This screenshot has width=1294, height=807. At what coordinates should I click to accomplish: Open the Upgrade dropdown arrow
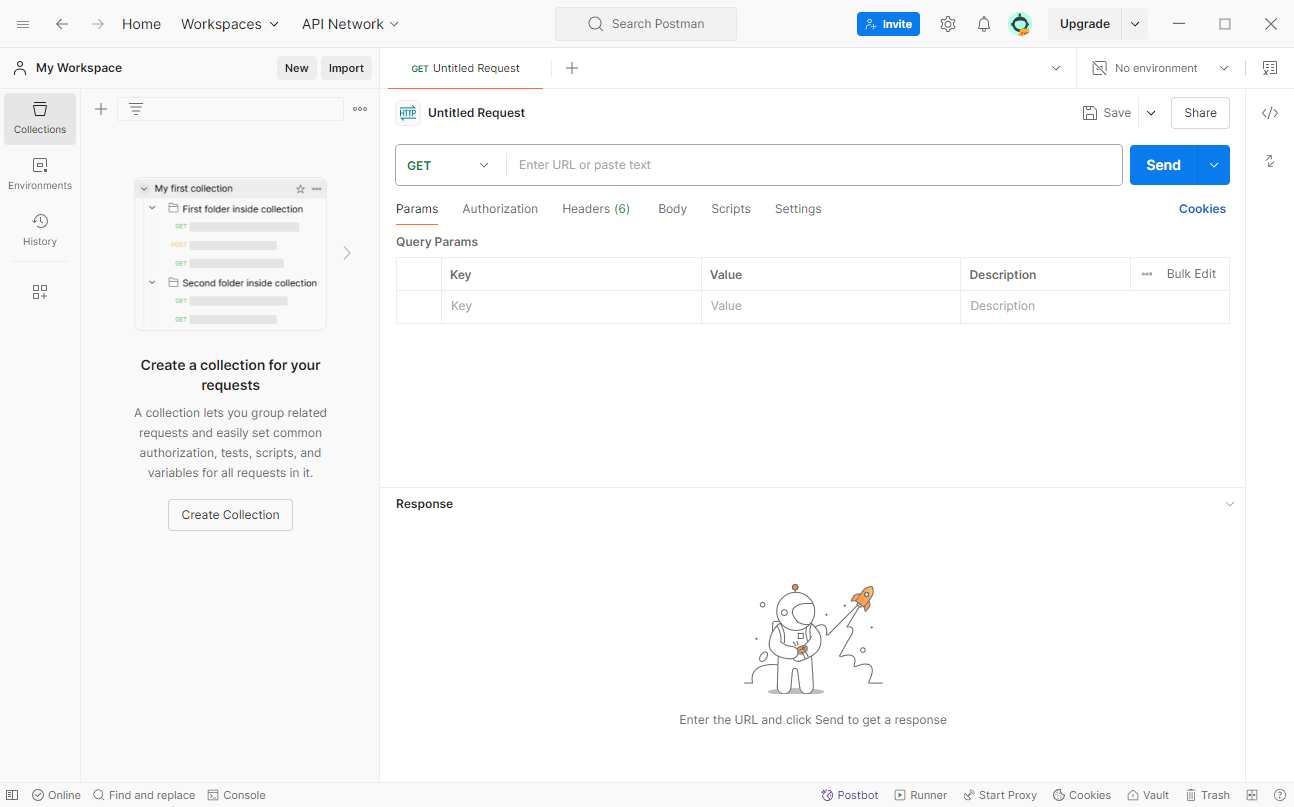click(x=1135, y=24)
